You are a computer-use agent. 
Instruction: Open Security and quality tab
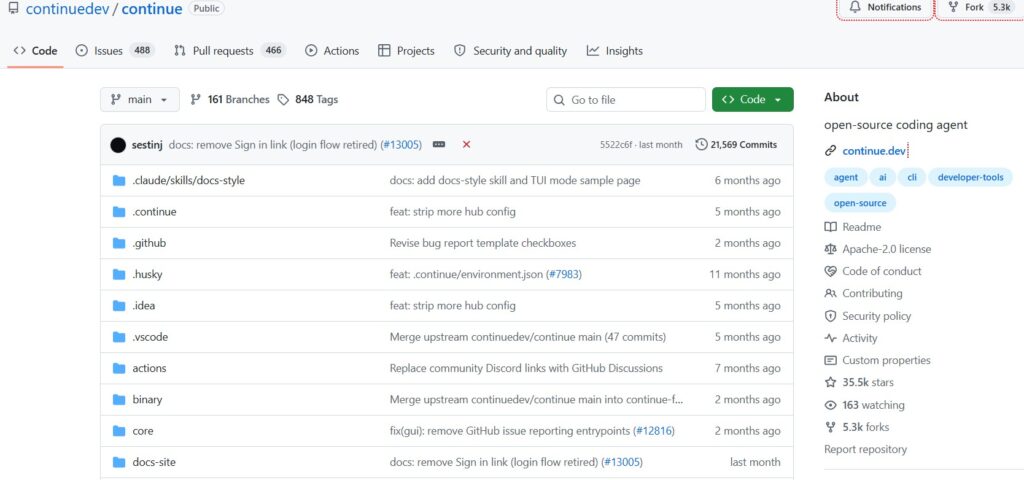(510, 51)
